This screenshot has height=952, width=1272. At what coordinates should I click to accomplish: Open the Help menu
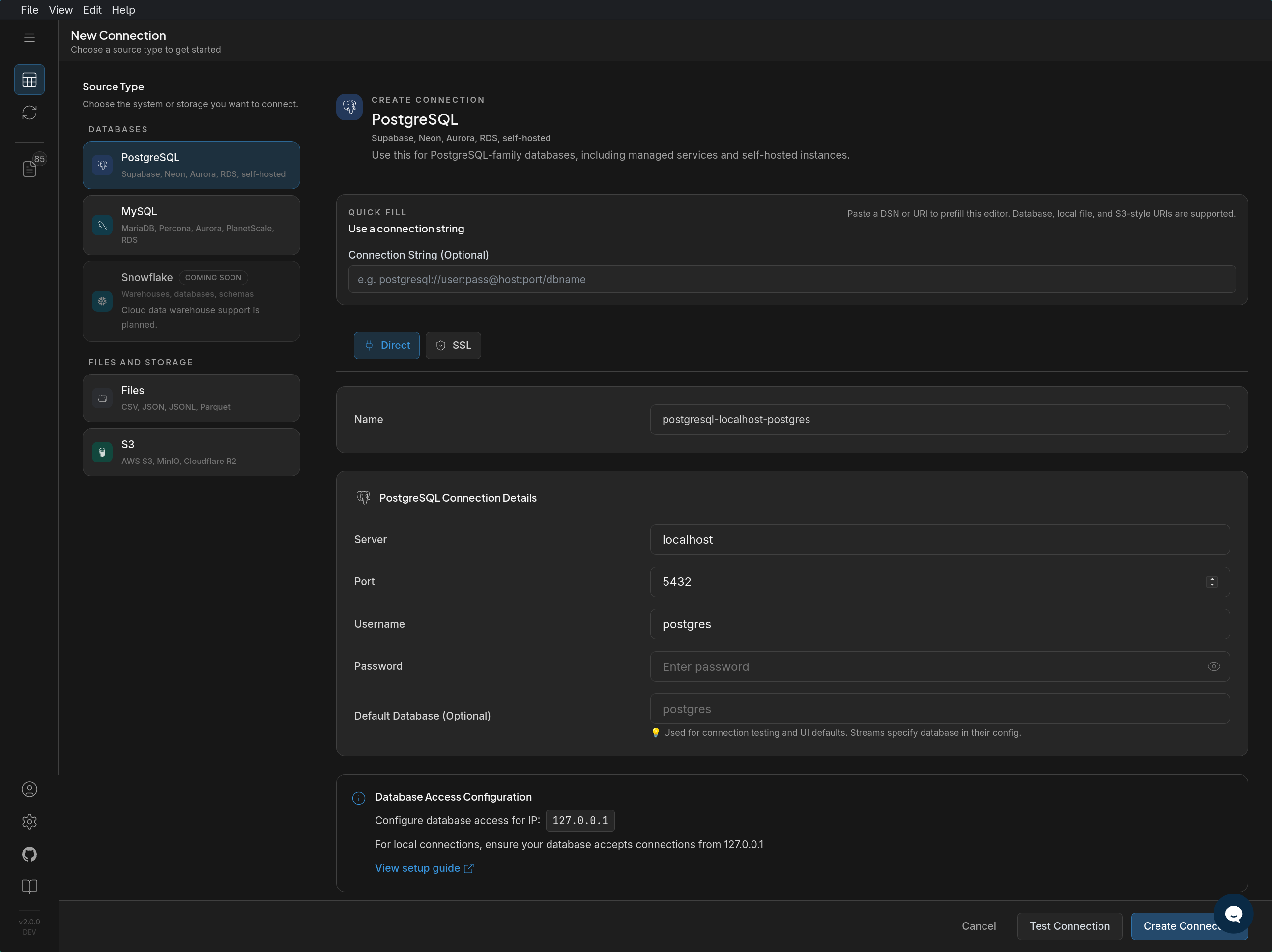coord(123,10)
